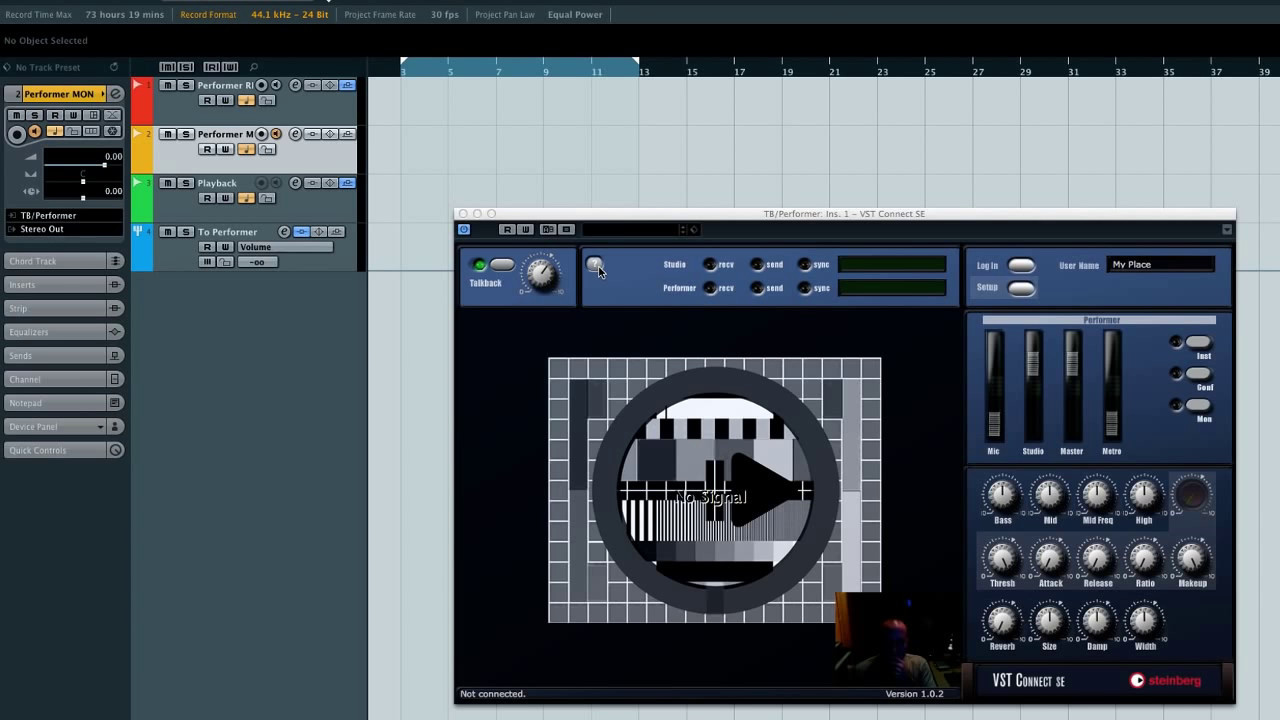Viewport: 1280px width, 720px height.
Task: Open edit channel settings for Playback track
Action: tap(295, 183)
